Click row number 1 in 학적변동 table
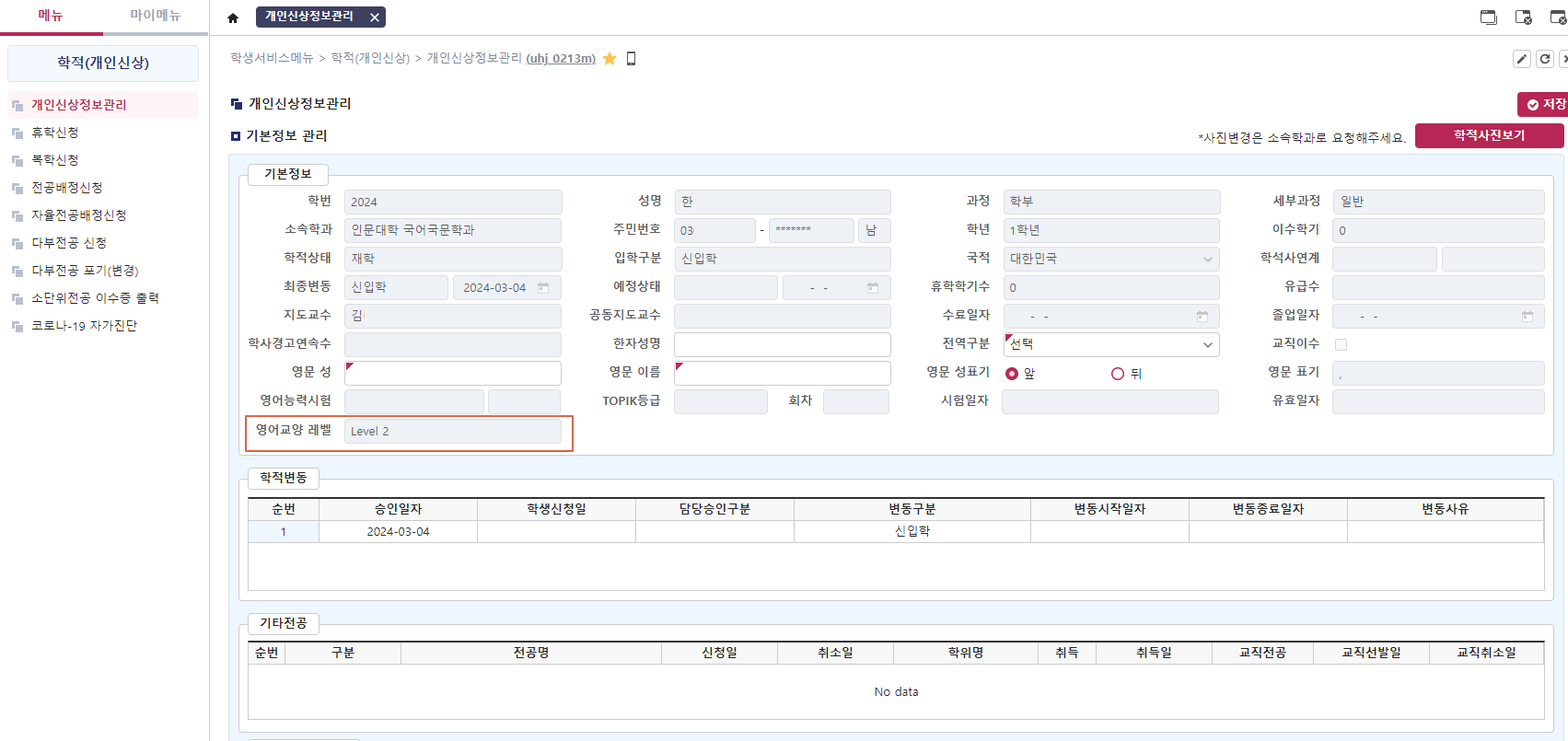Image resolution: width=1568 pixels, height=741 pixels. [x=284, y=532]
